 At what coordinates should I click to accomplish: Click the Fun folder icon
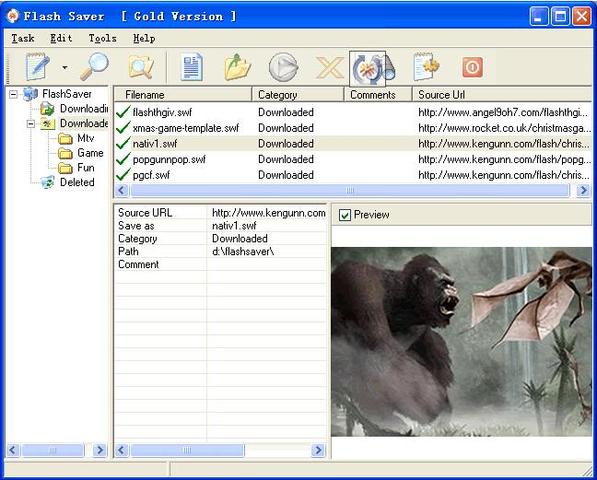pyautogui.click(x=65, y=168)
